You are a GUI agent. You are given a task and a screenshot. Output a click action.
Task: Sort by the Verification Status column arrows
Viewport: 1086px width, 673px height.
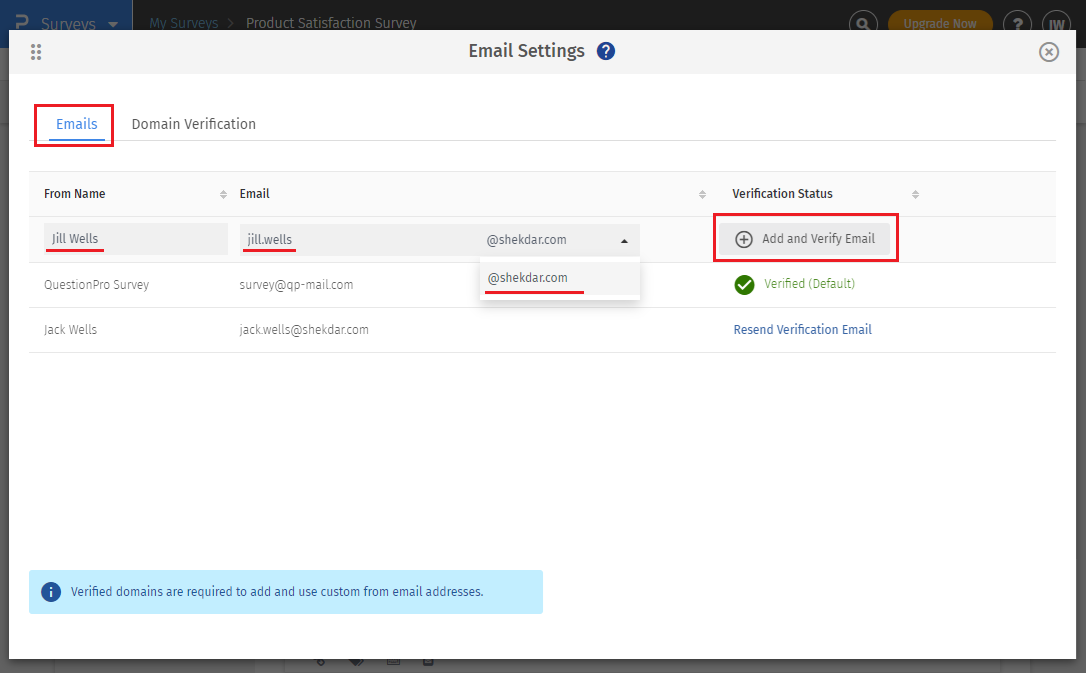tap(915, 194)
